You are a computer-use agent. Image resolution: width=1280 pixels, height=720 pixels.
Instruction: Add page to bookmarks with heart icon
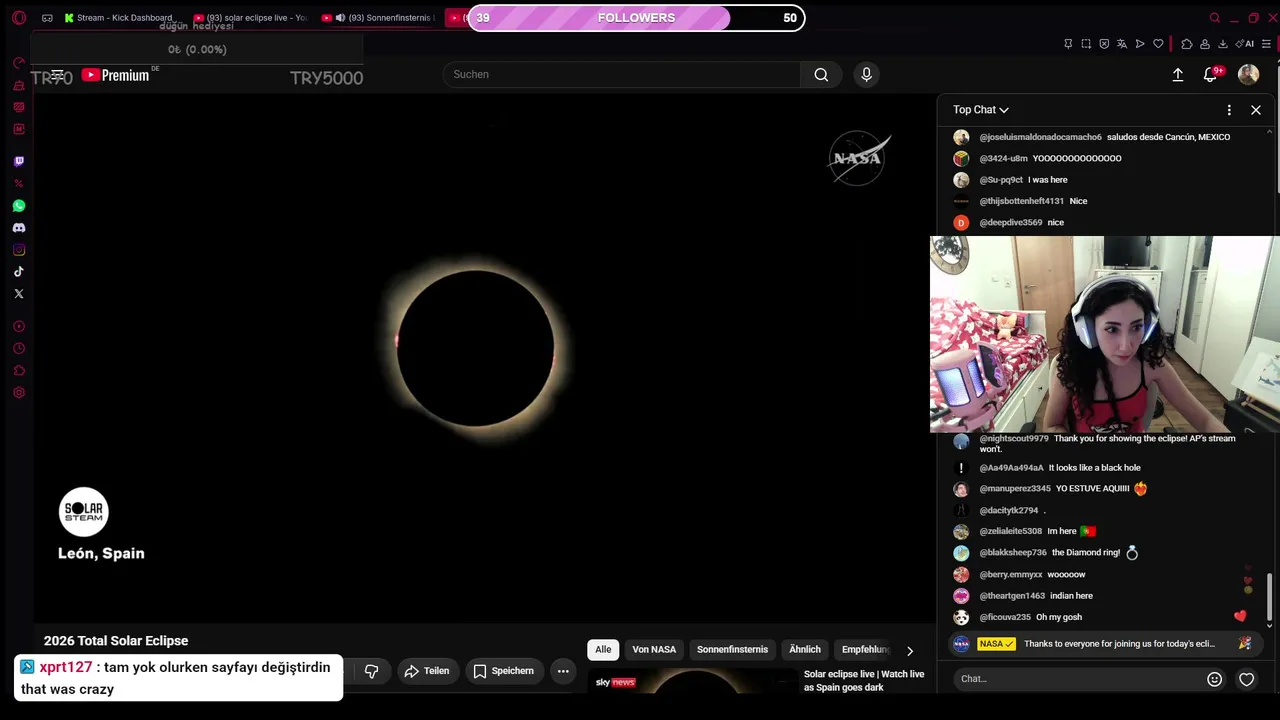coord(1158,44)
